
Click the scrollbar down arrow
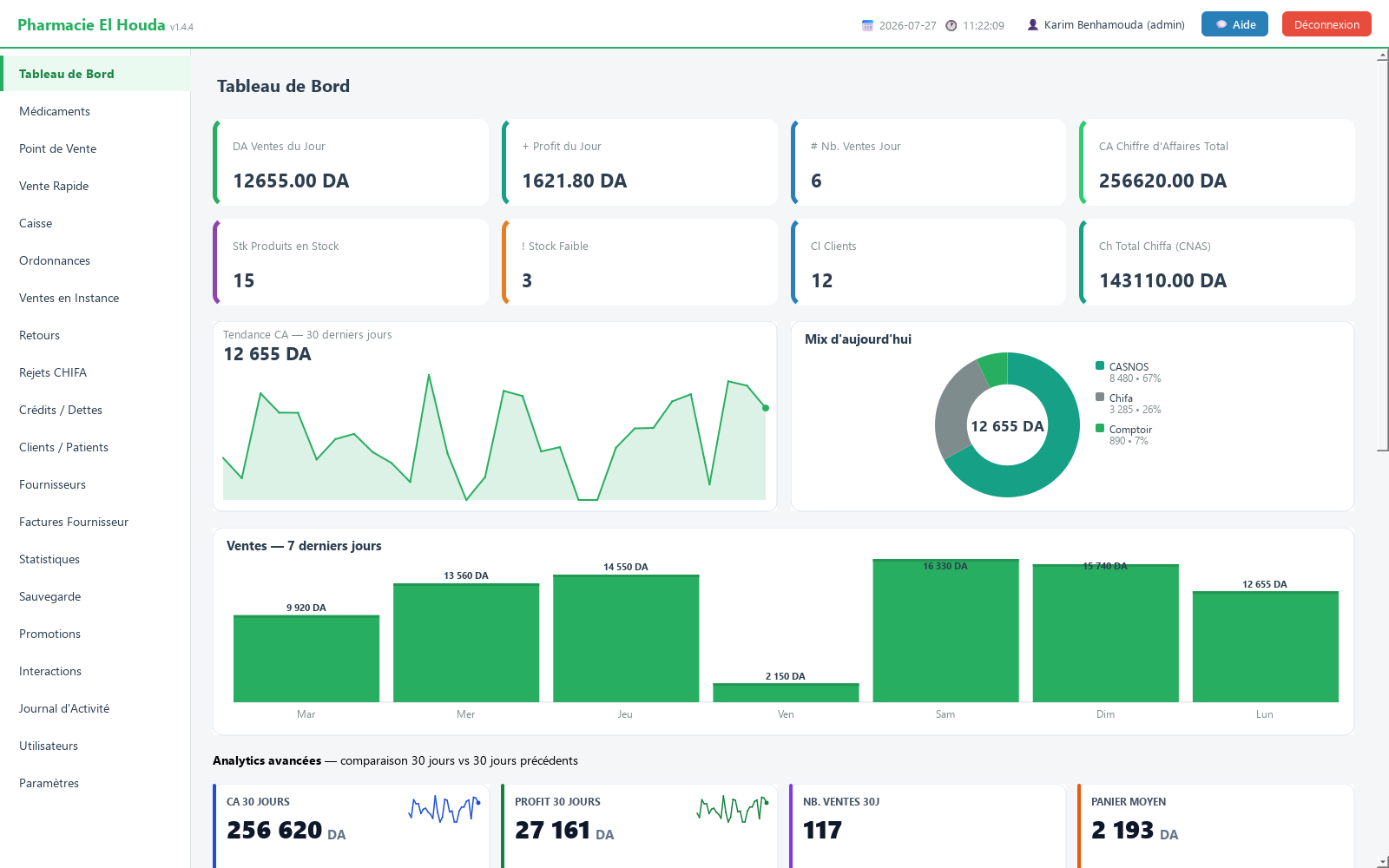click(1383, 861)
